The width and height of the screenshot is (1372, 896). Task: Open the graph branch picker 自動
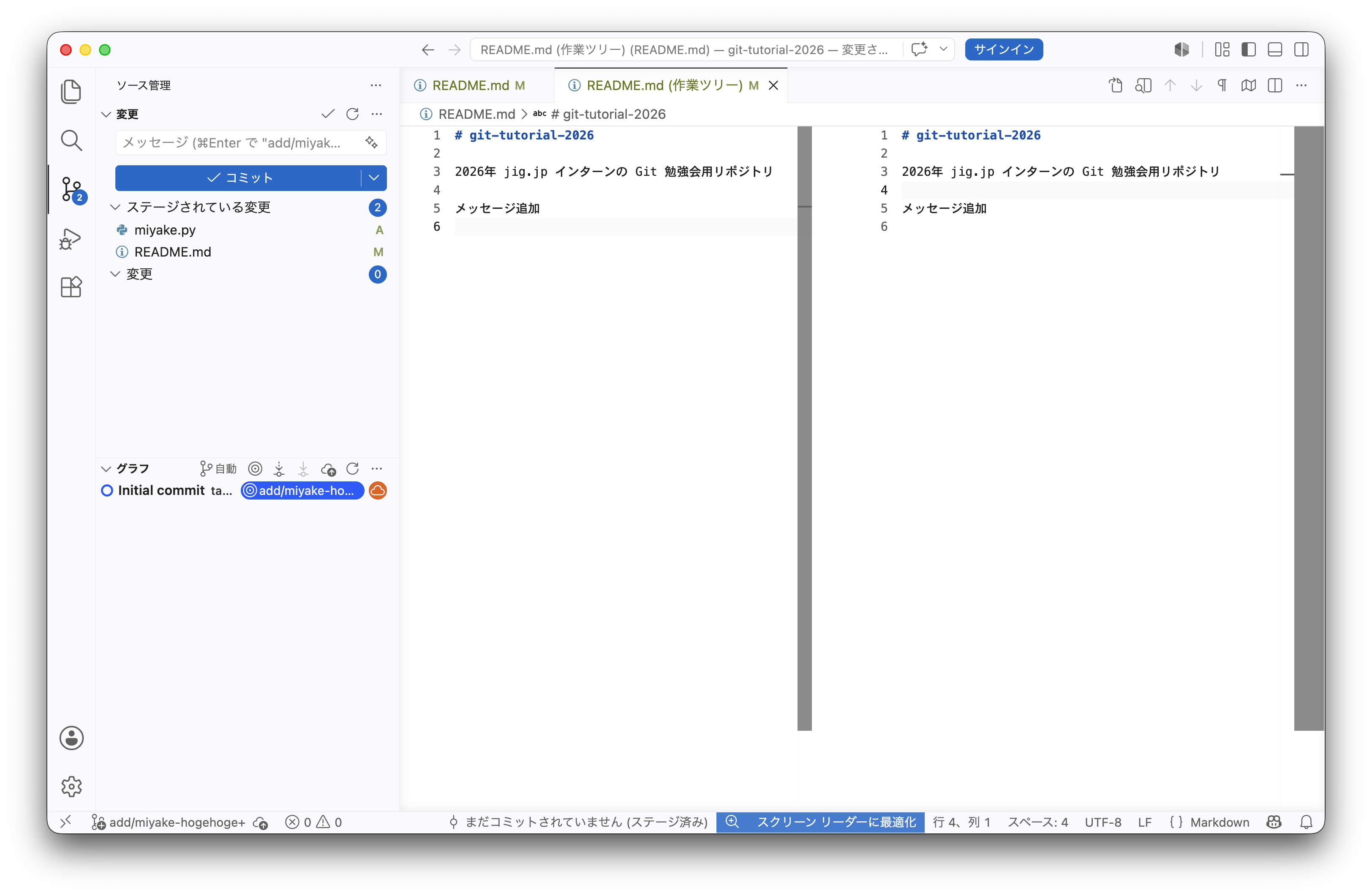218,468
